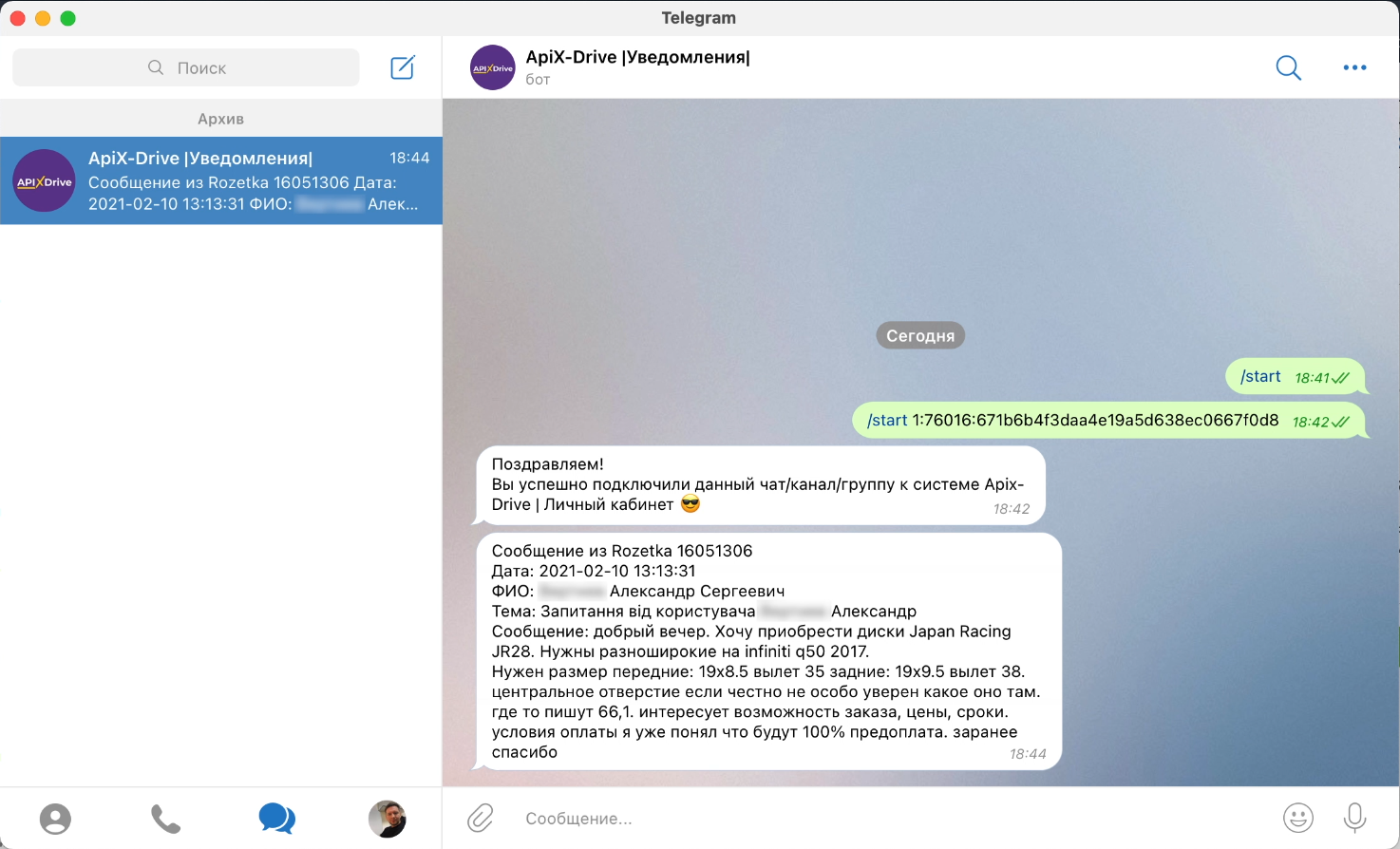The image size is (1400, 849).
Task: Maximize the Telegram window with the green button
Action: pos(68,18)
